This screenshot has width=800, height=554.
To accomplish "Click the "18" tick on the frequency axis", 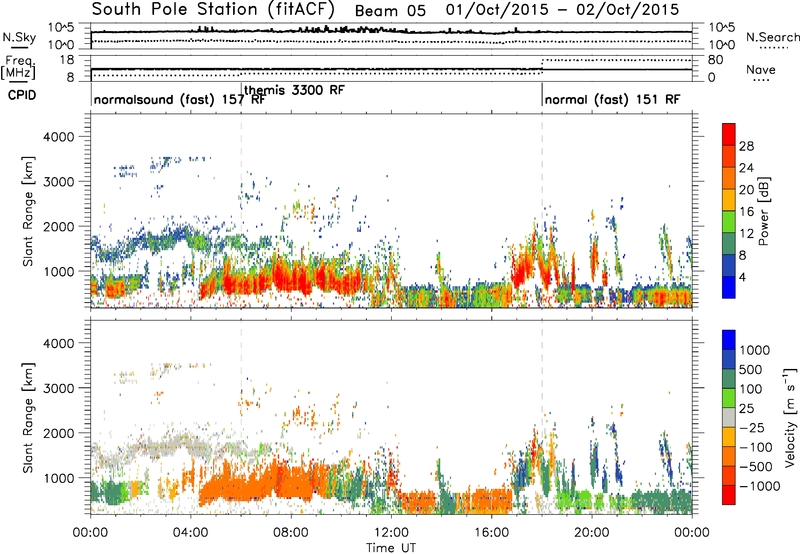I will [x=67, y=60].
